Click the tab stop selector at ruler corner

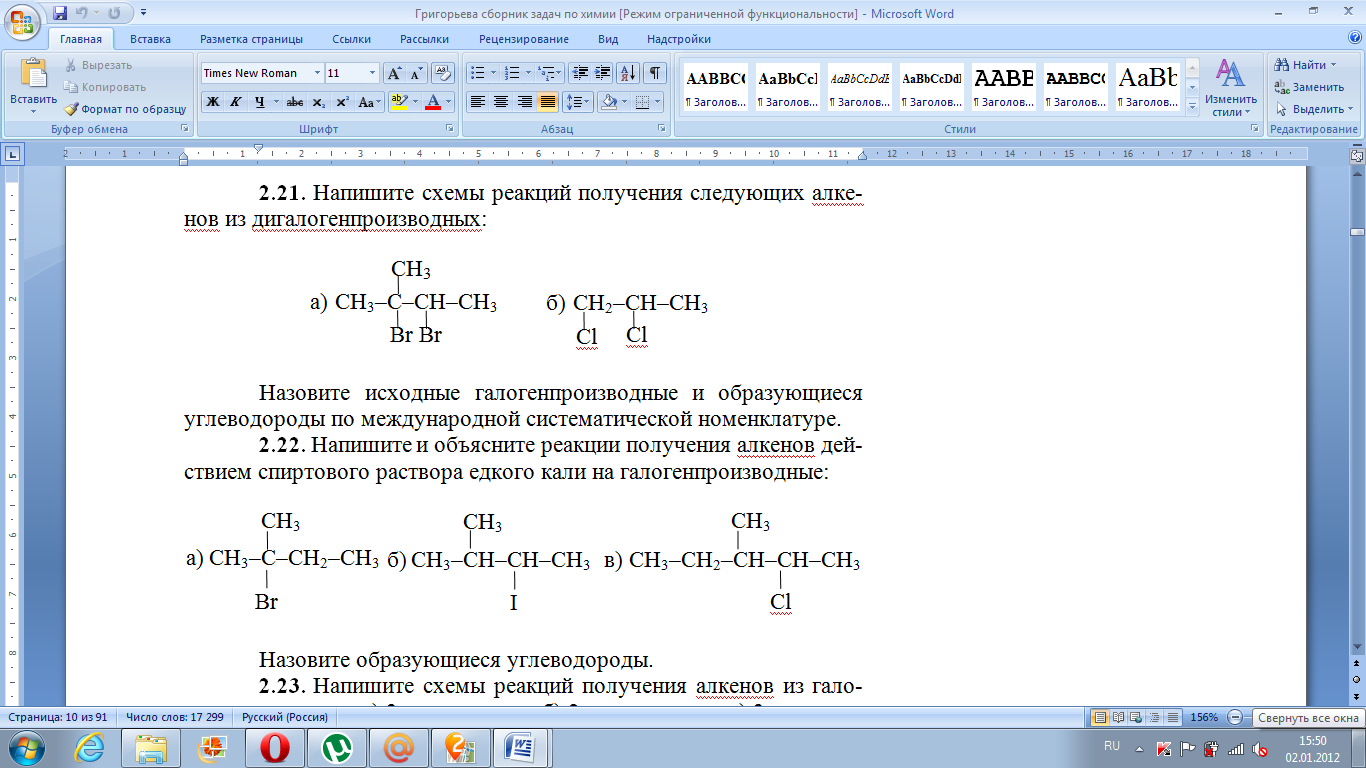pyautogui.click(x=13, y=155)
